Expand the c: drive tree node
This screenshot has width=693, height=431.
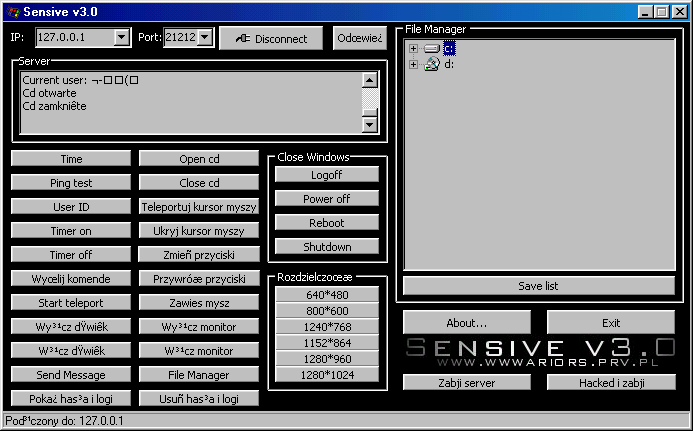pos(413,47)
